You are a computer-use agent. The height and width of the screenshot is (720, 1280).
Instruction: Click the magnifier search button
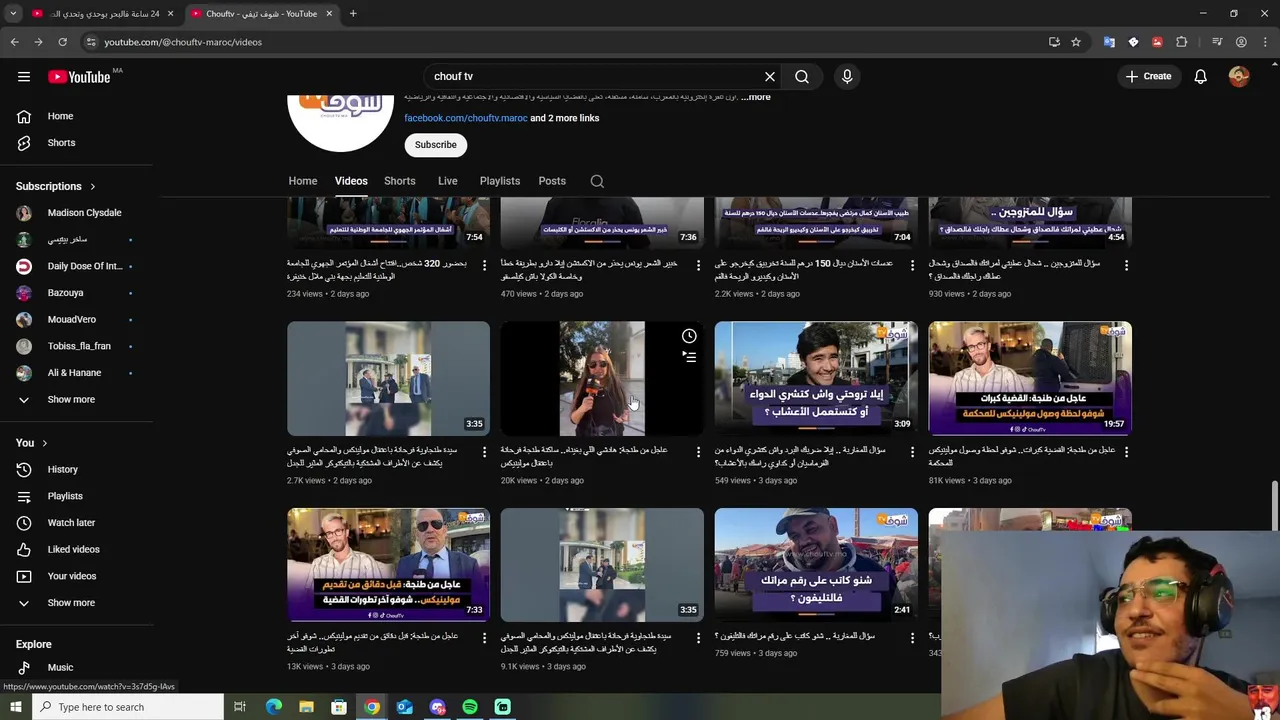[x=802, y=76]
